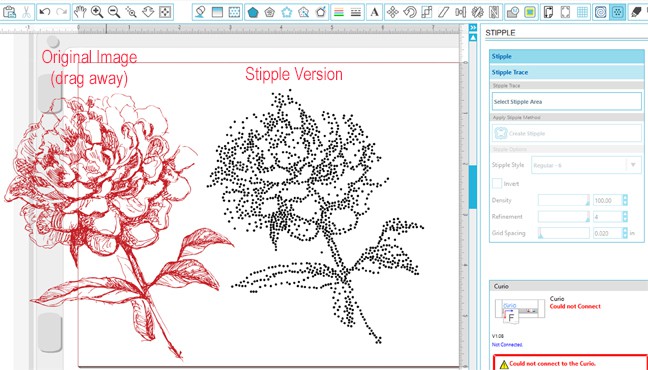Expand the Stipple section header
648x370 pixels.
coord(567,56)
